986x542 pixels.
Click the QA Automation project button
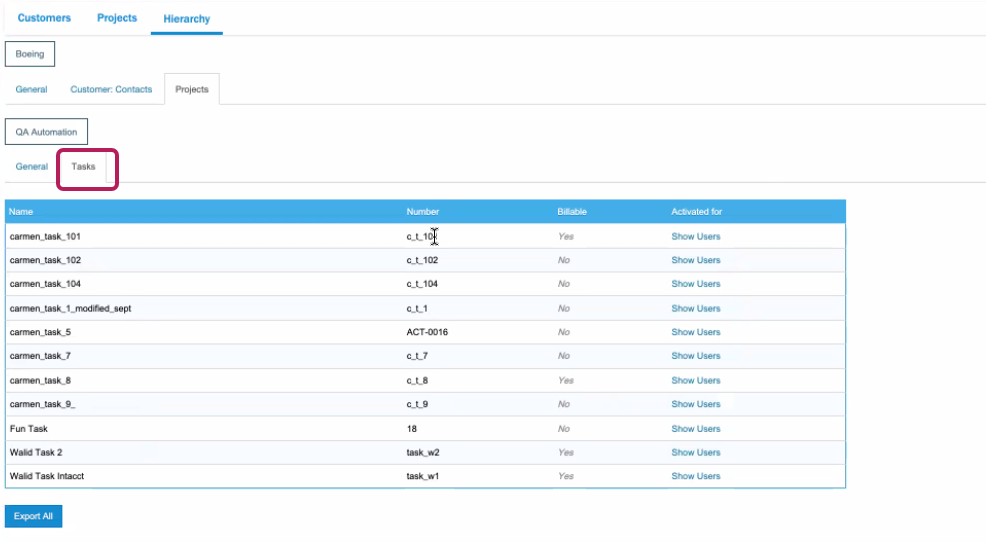pyautogui.click(x=46, y=132)
